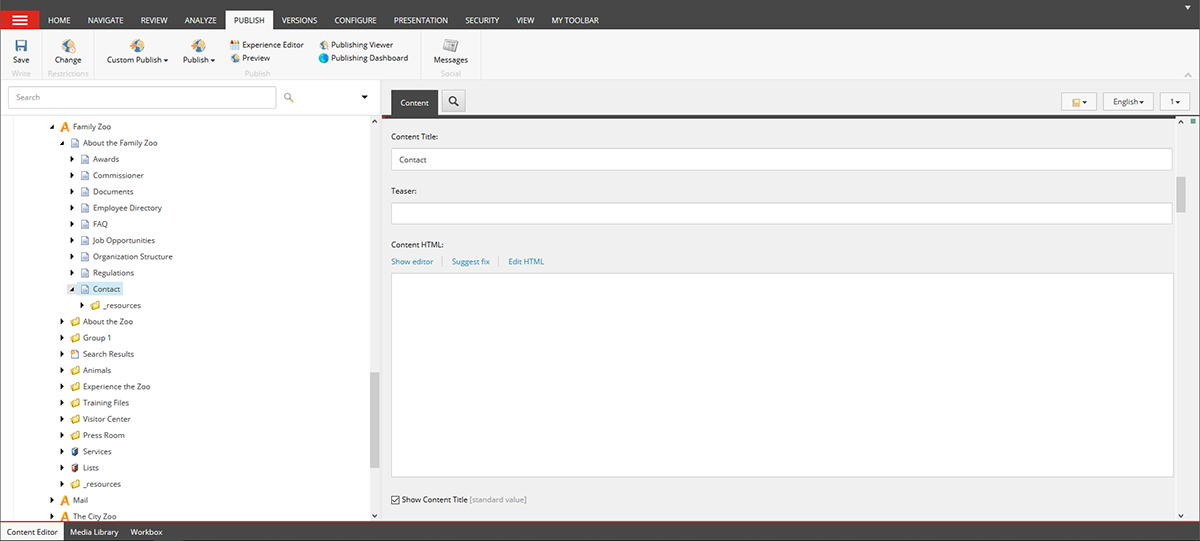
Task: Open the English language dropdown
Action: pyautogui.click(x=1128, y=102)
